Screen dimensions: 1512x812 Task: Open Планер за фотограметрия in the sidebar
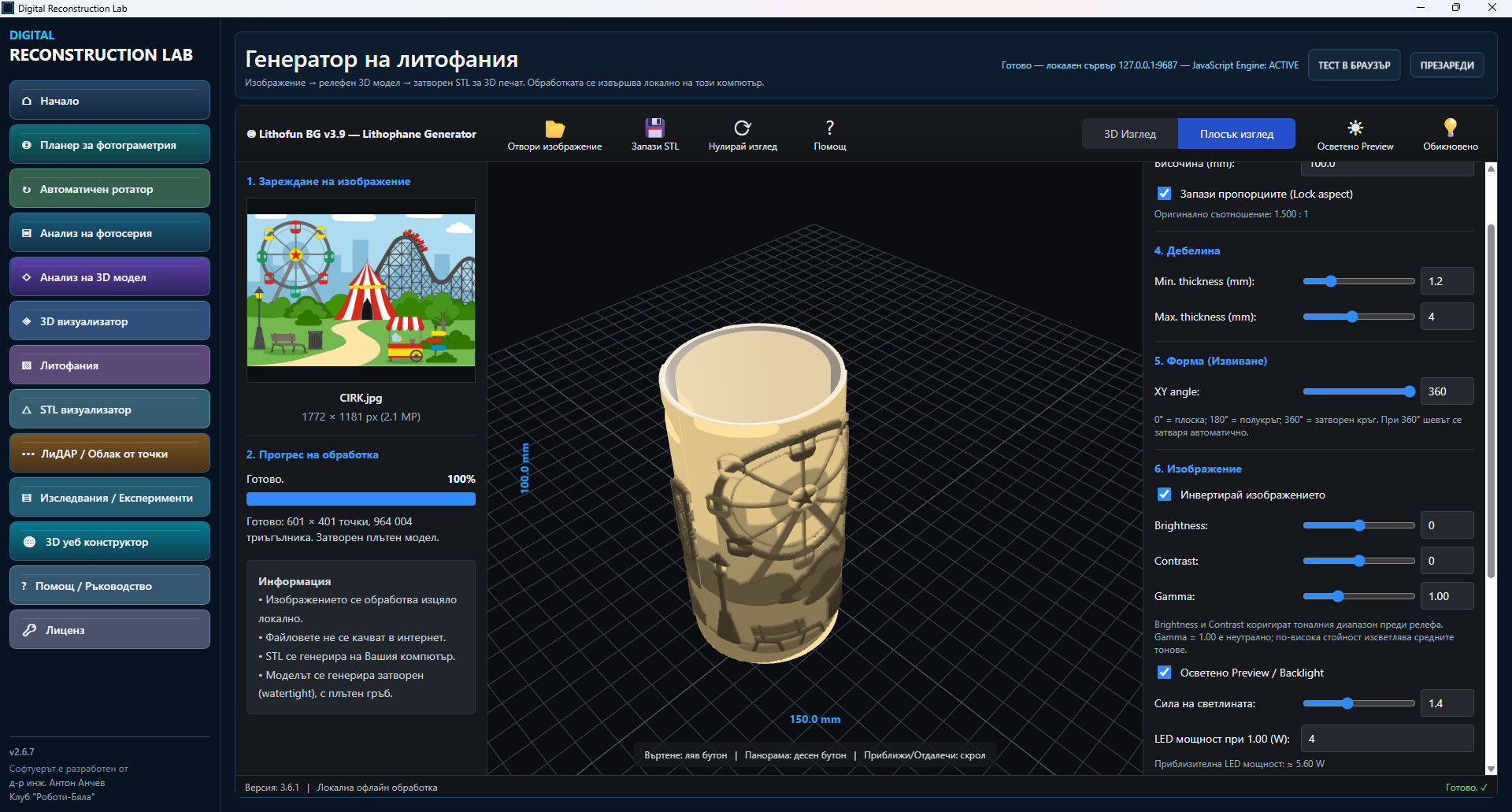tap(109, 145)
